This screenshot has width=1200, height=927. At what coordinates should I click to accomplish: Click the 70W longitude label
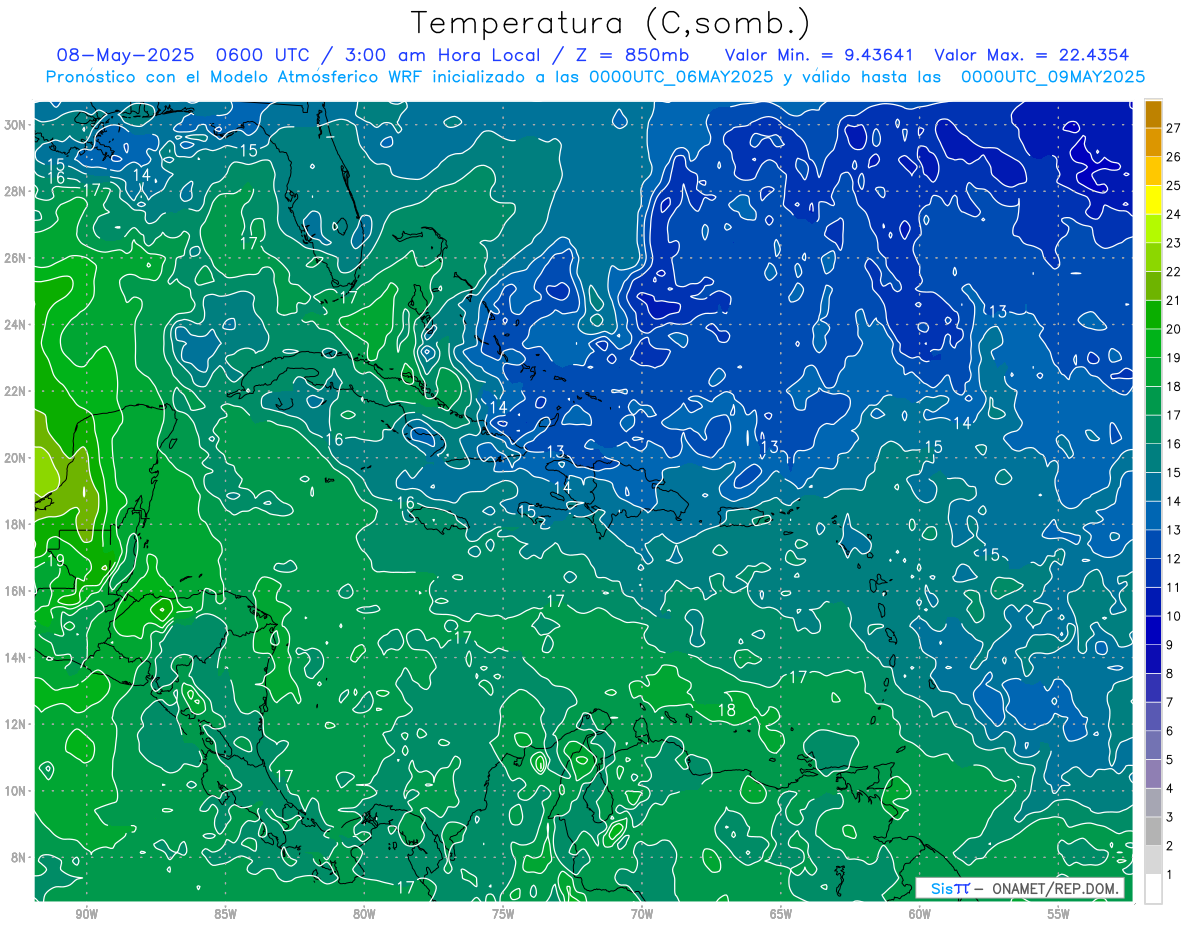click(643, 914)
